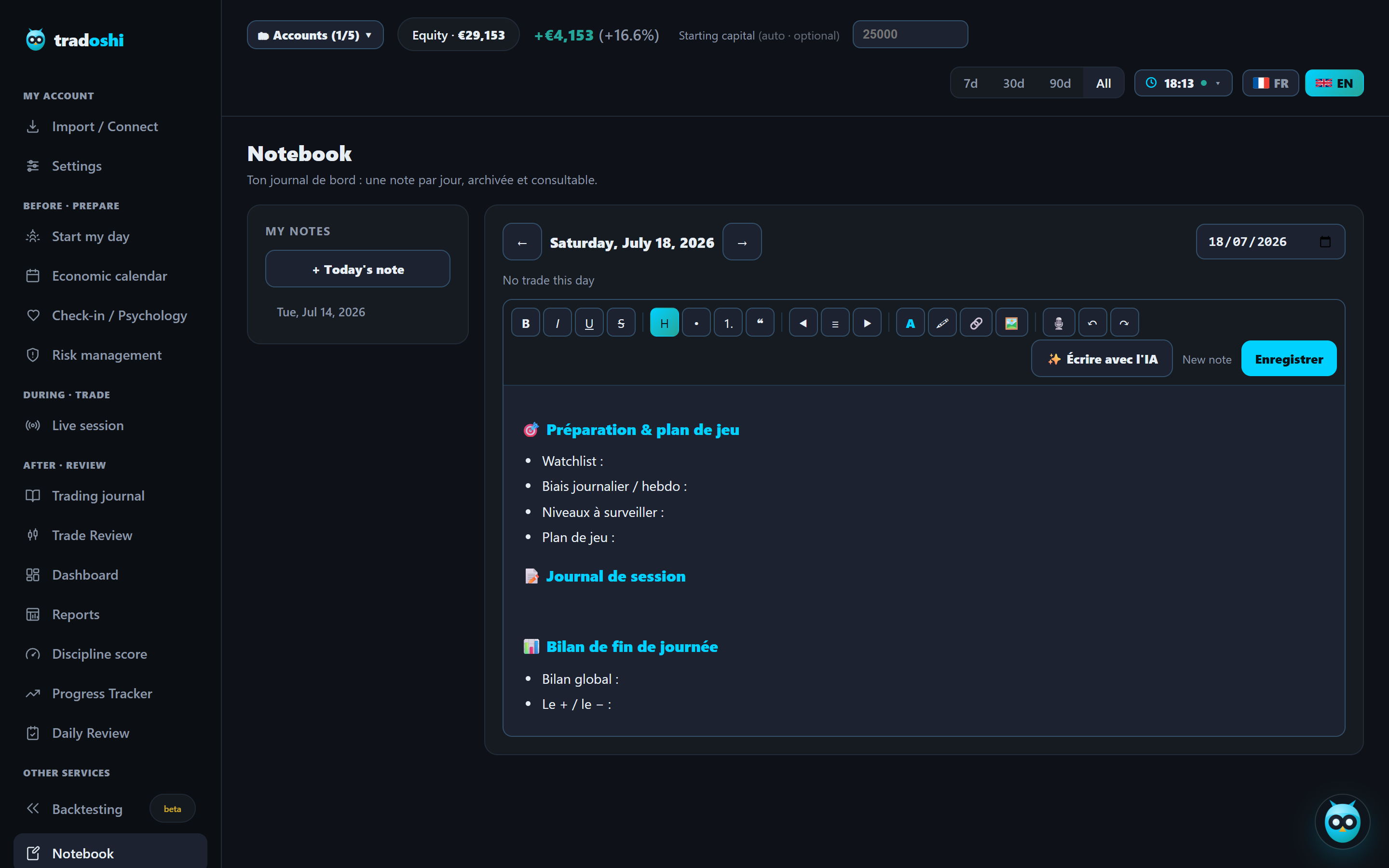The width and height of the screenshot is (1389, 868).
Task: Align text to the left
Action: pyautogui.click(x=803, y=323)
